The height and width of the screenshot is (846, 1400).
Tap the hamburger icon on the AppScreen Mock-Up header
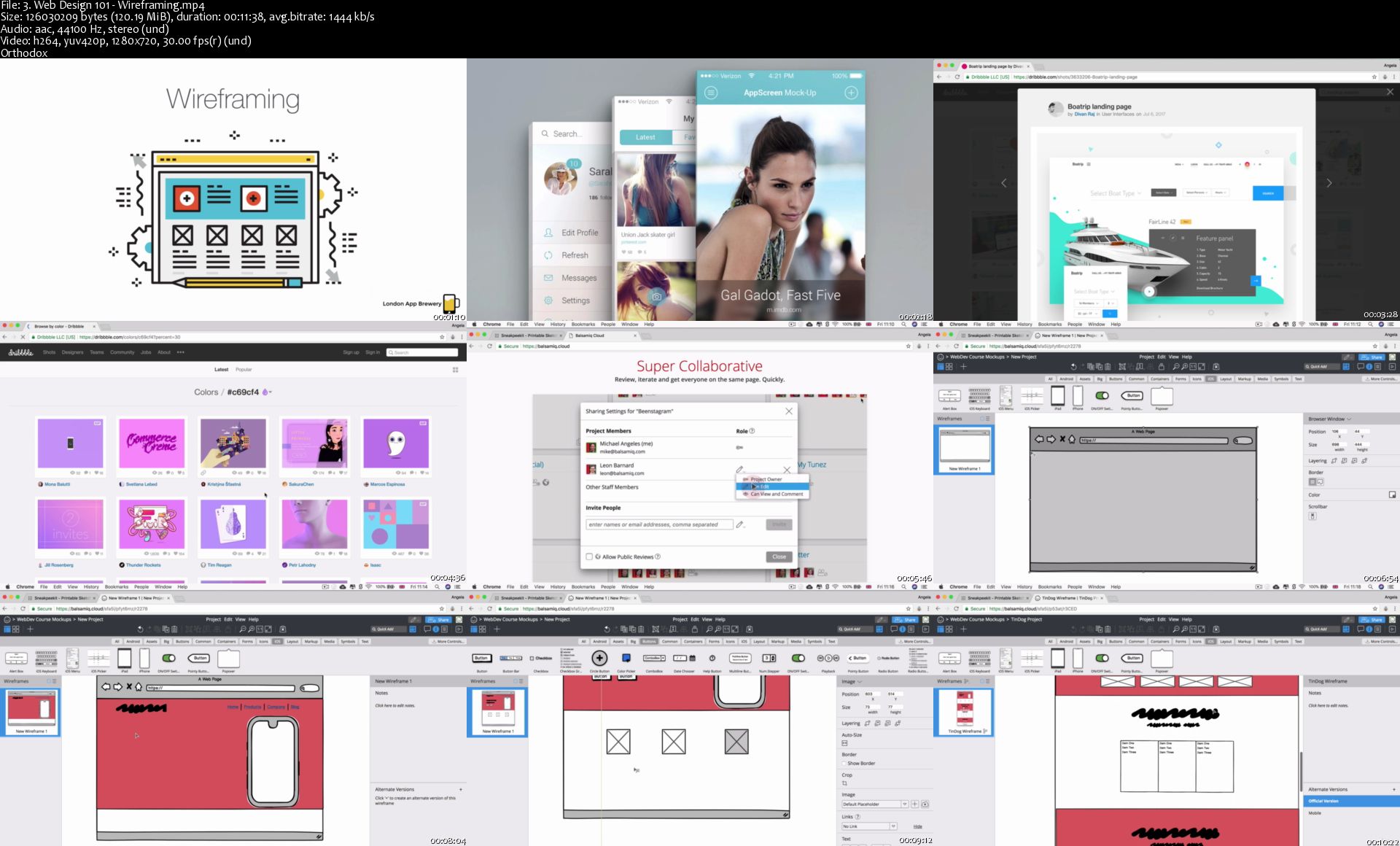pyautogui.click(x=711, y=93)
